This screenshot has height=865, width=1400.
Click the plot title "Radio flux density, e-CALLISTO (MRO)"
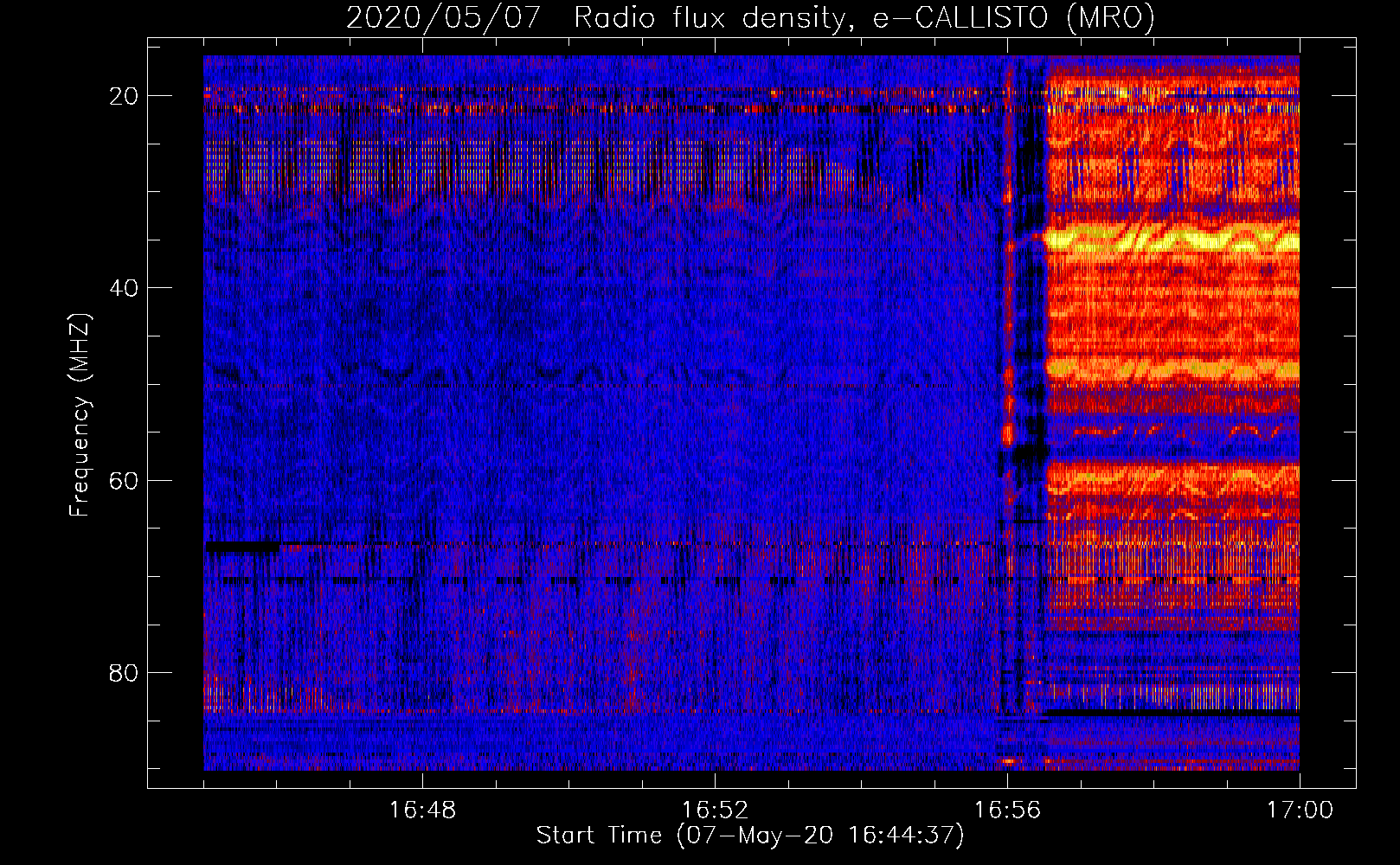pyautogui.click(x=864, y=17)
